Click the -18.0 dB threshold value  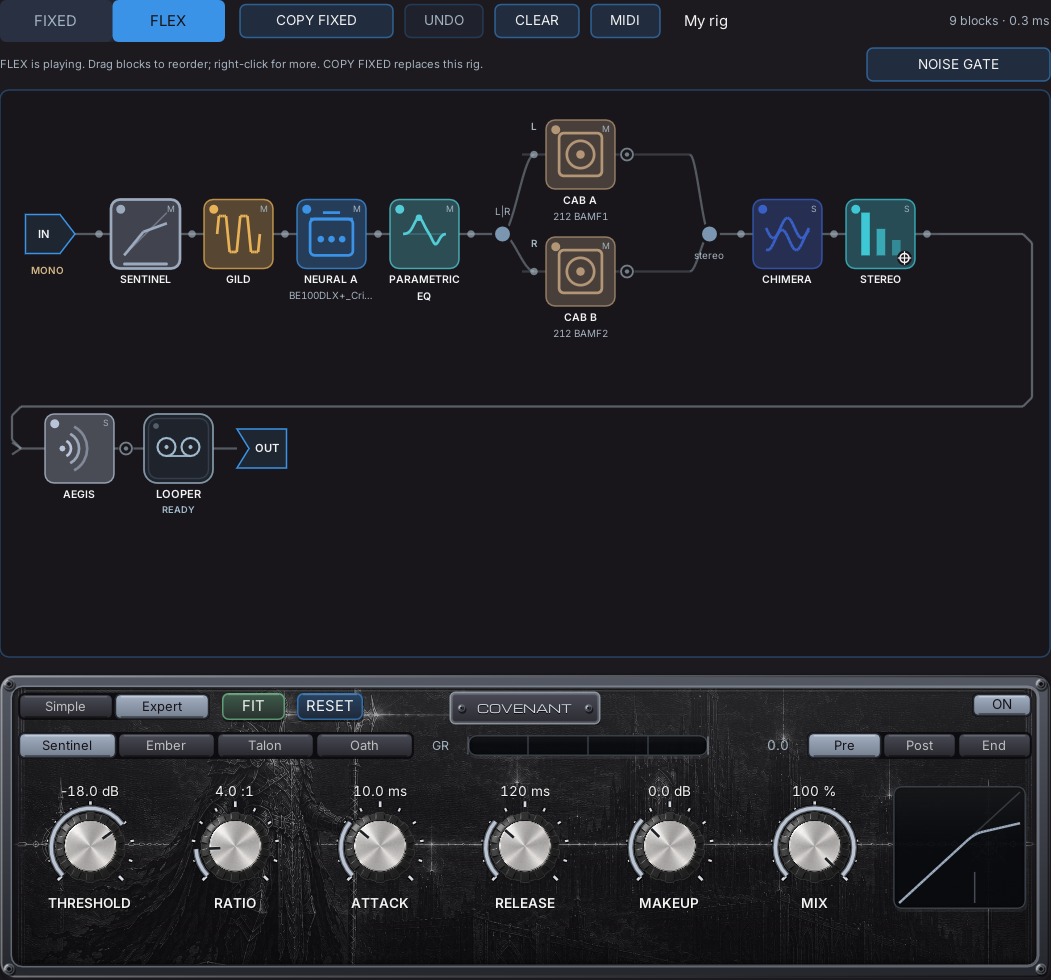(x=90, y=791)
